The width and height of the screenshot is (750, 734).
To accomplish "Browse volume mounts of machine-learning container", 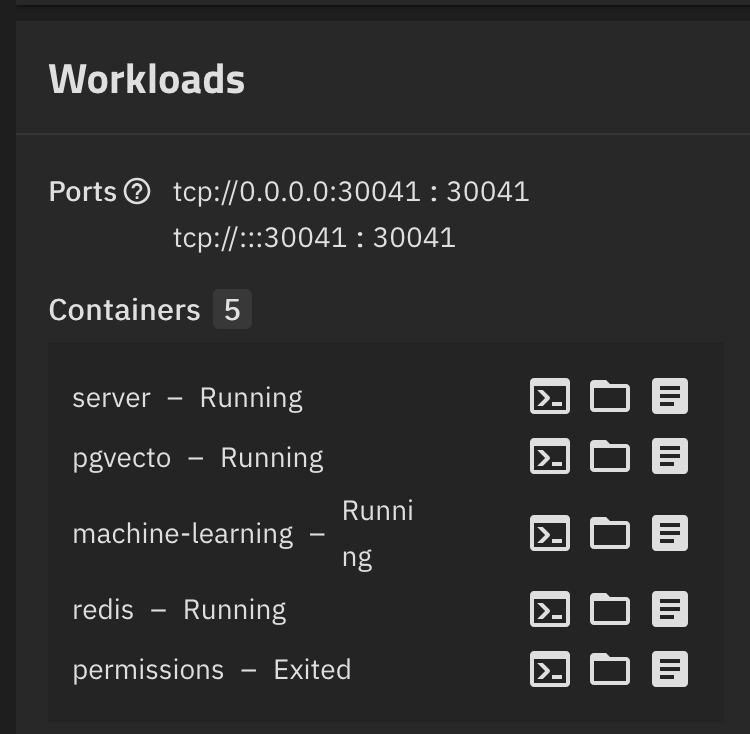I will click(x=610, y=533).
